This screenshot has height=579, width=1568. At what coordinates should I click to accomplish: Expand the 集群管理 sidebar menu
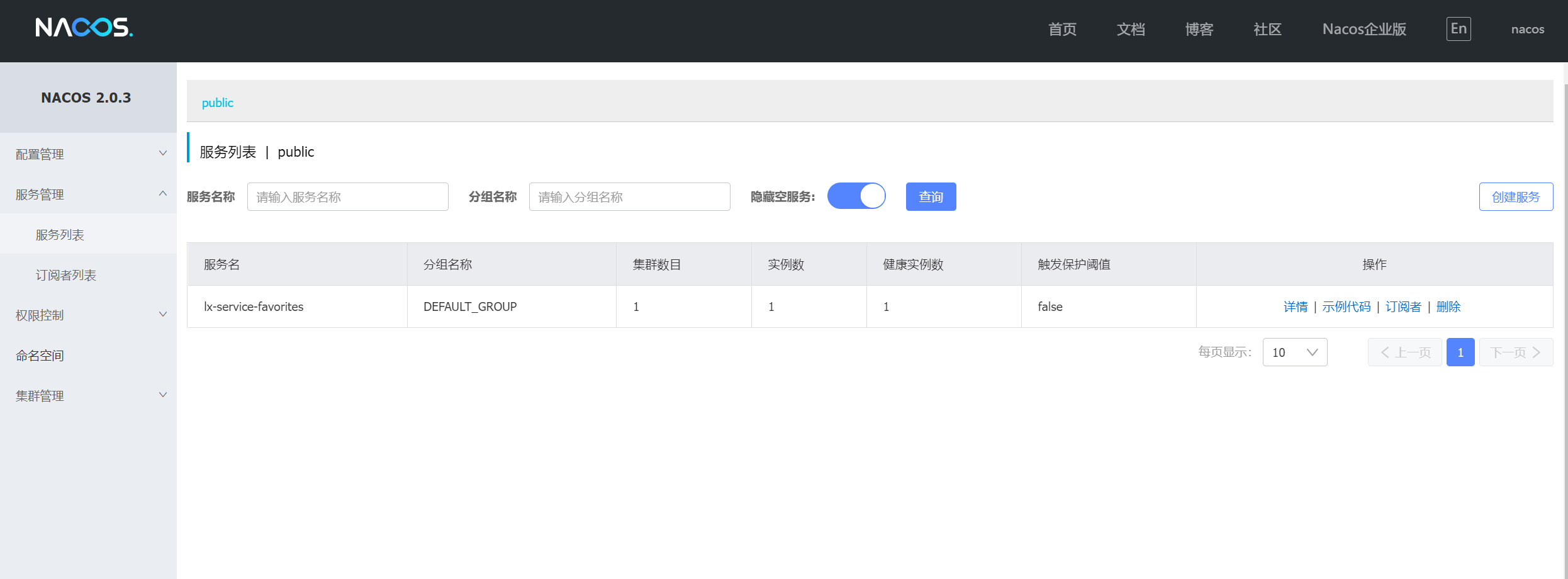88,395
